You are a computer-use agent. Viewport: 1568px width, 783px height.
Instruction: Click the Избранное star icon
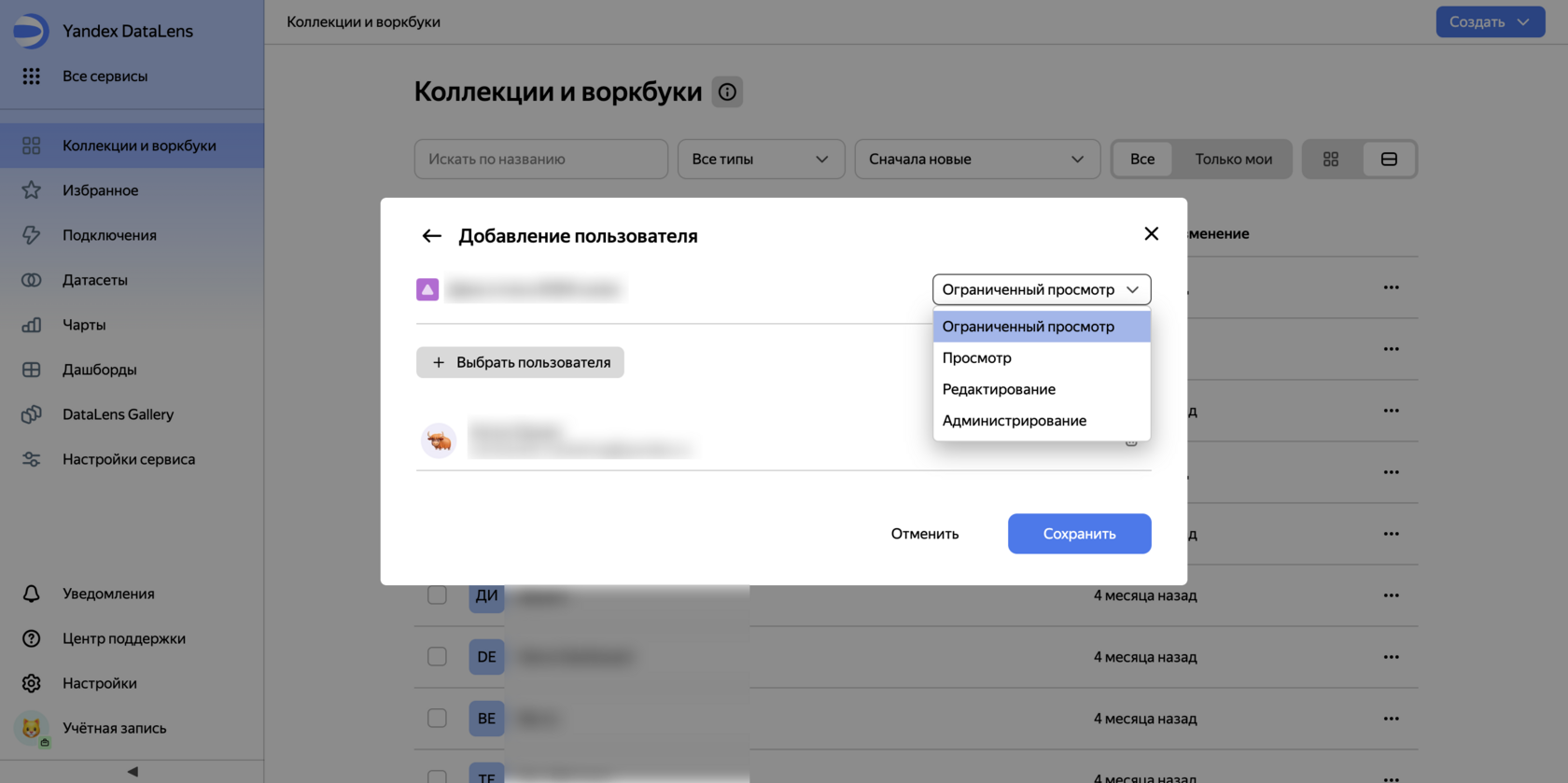[31, 190]
